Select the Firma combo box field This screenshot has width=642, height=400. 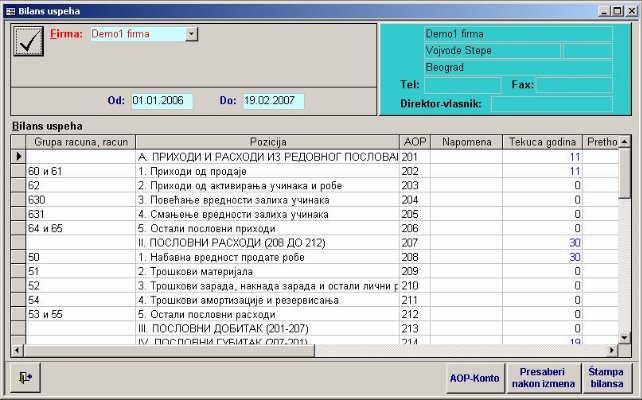(136, 34)
